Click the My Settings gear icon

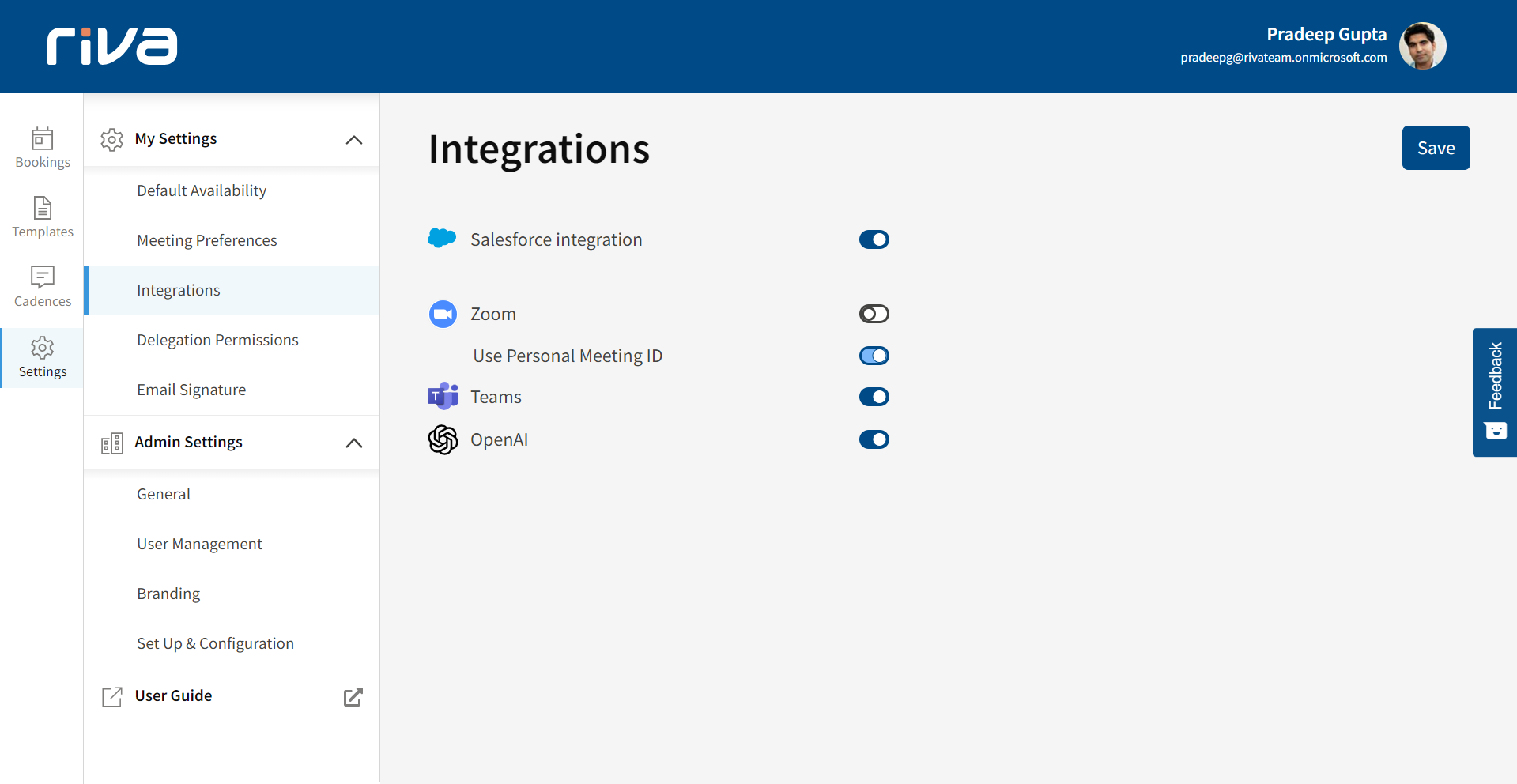[112, 140]
